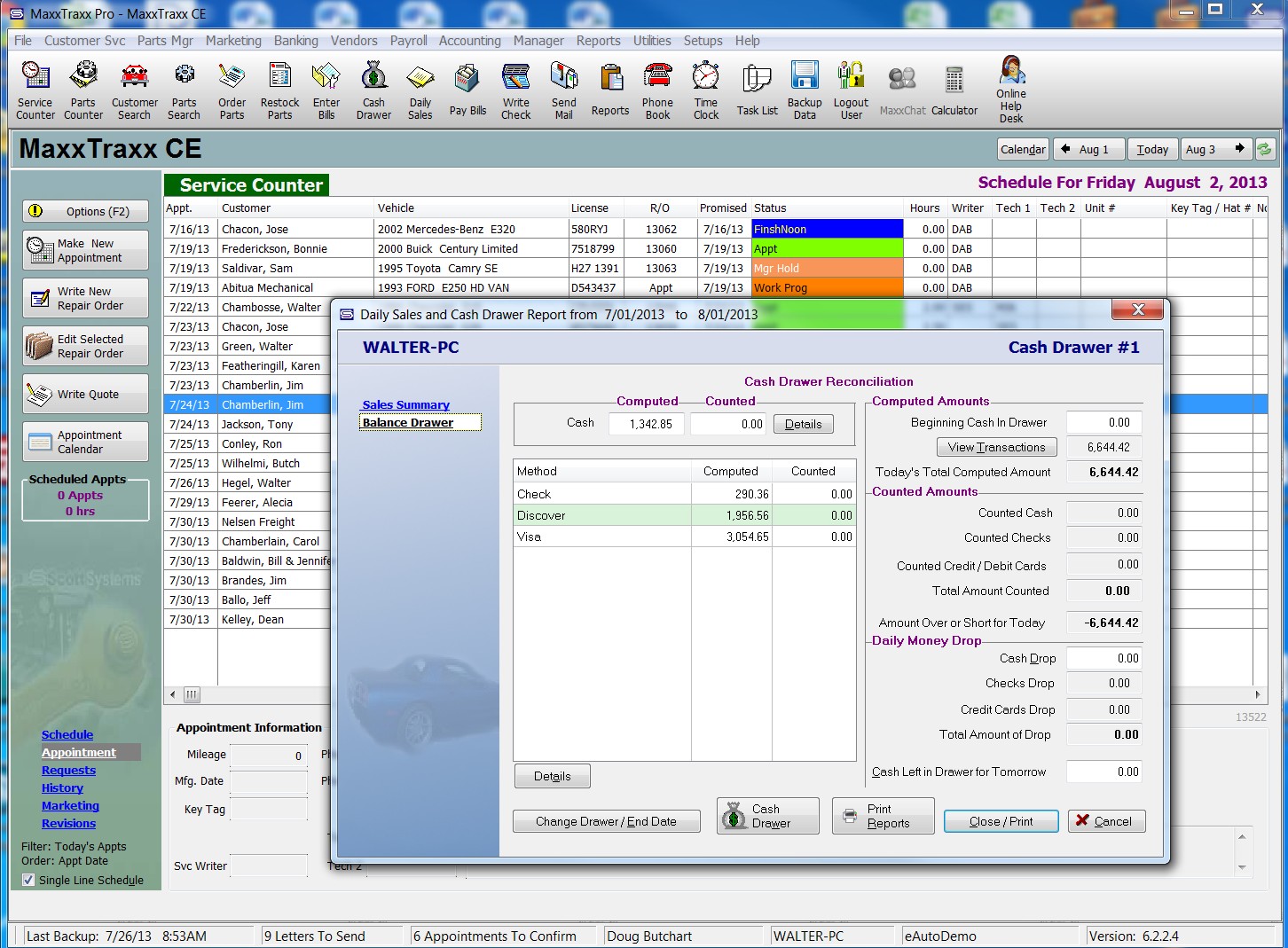Click the Change Drawer / End Date button
This screenshot has width=1288, height=948.
pos(606,821)
